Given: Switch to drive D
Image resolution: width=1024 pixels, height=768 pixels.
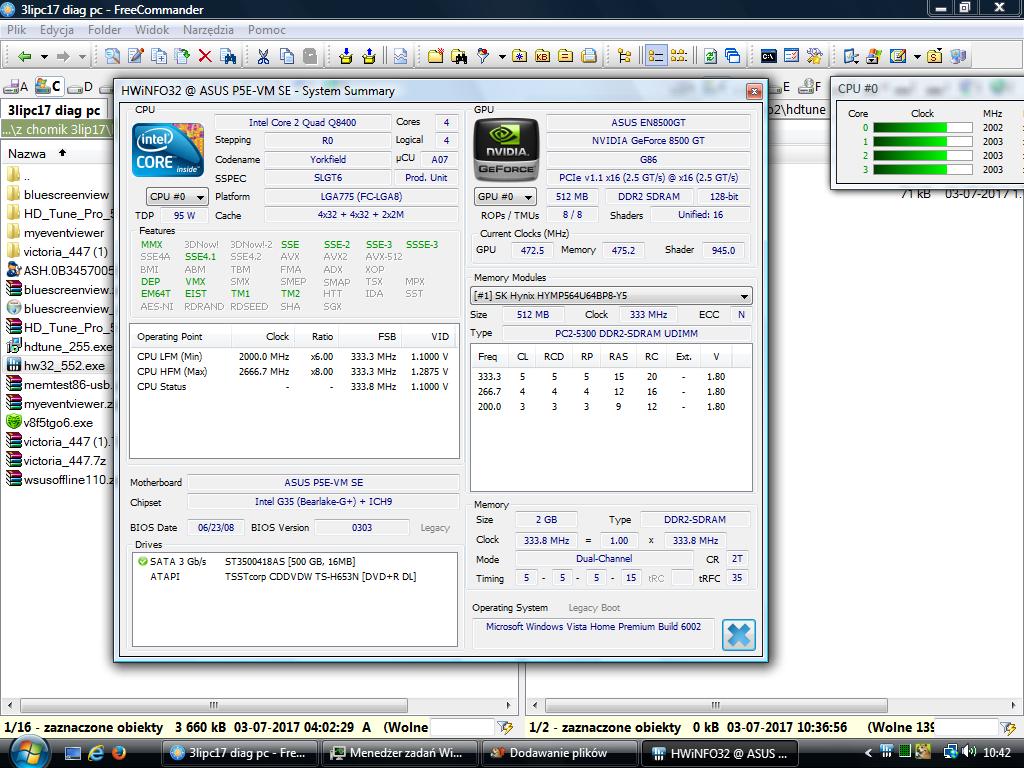Looking at the screenshot, I should [81, 86].
